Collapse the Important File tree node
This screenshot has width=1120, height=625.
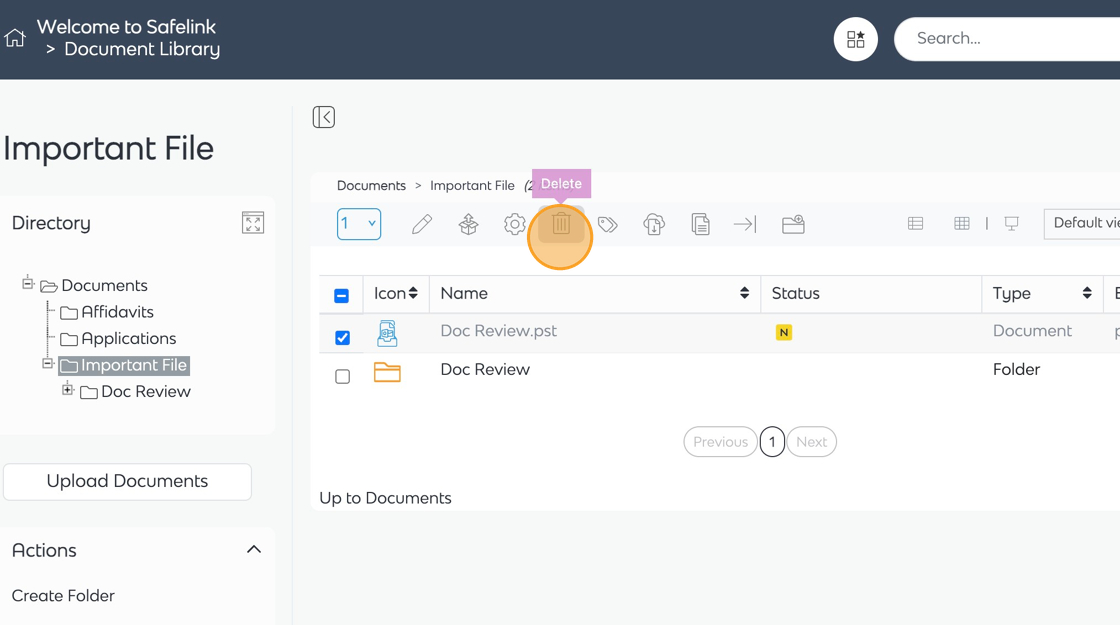pyautogui.click(x=48, y=364)
